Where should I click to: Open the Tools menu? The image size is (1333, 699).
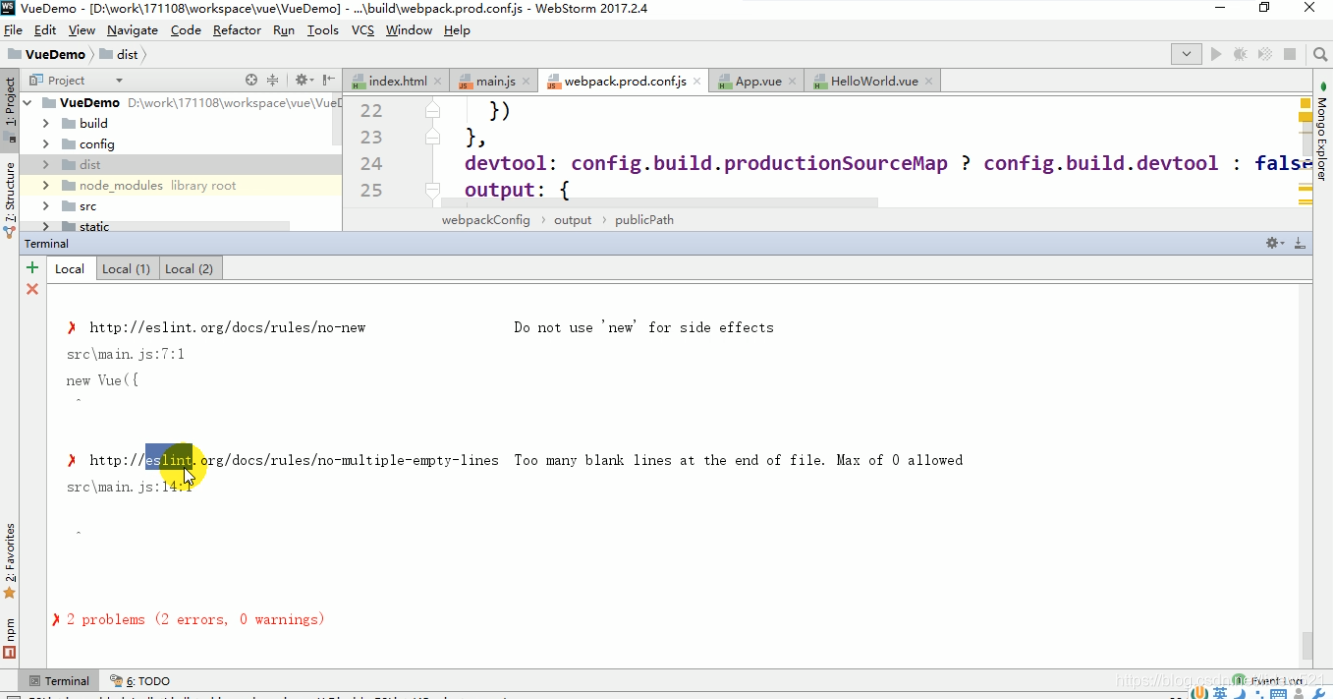click(323, 30)
